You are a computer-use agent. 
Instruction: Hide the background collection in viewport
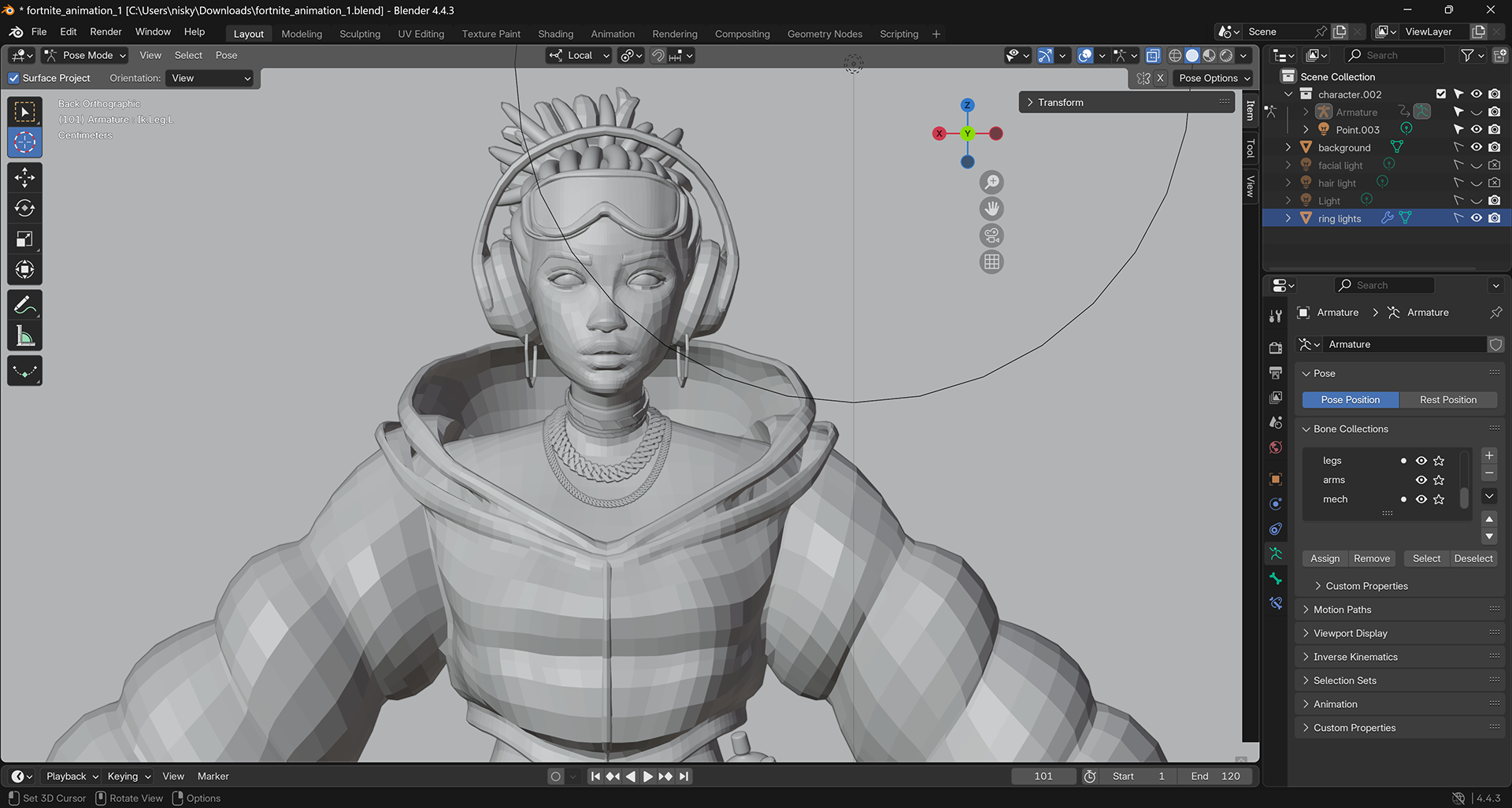(x=1477, y=147)
